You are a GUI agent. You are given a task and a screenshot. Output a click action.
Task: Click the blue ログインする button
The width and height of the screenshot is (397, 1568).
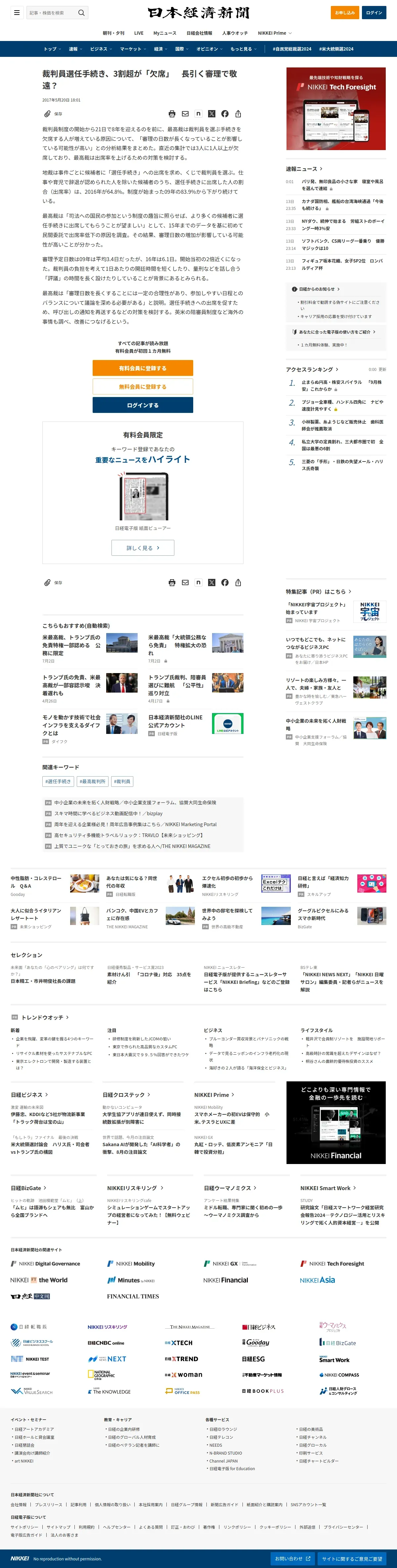click(x=143, y=405)
